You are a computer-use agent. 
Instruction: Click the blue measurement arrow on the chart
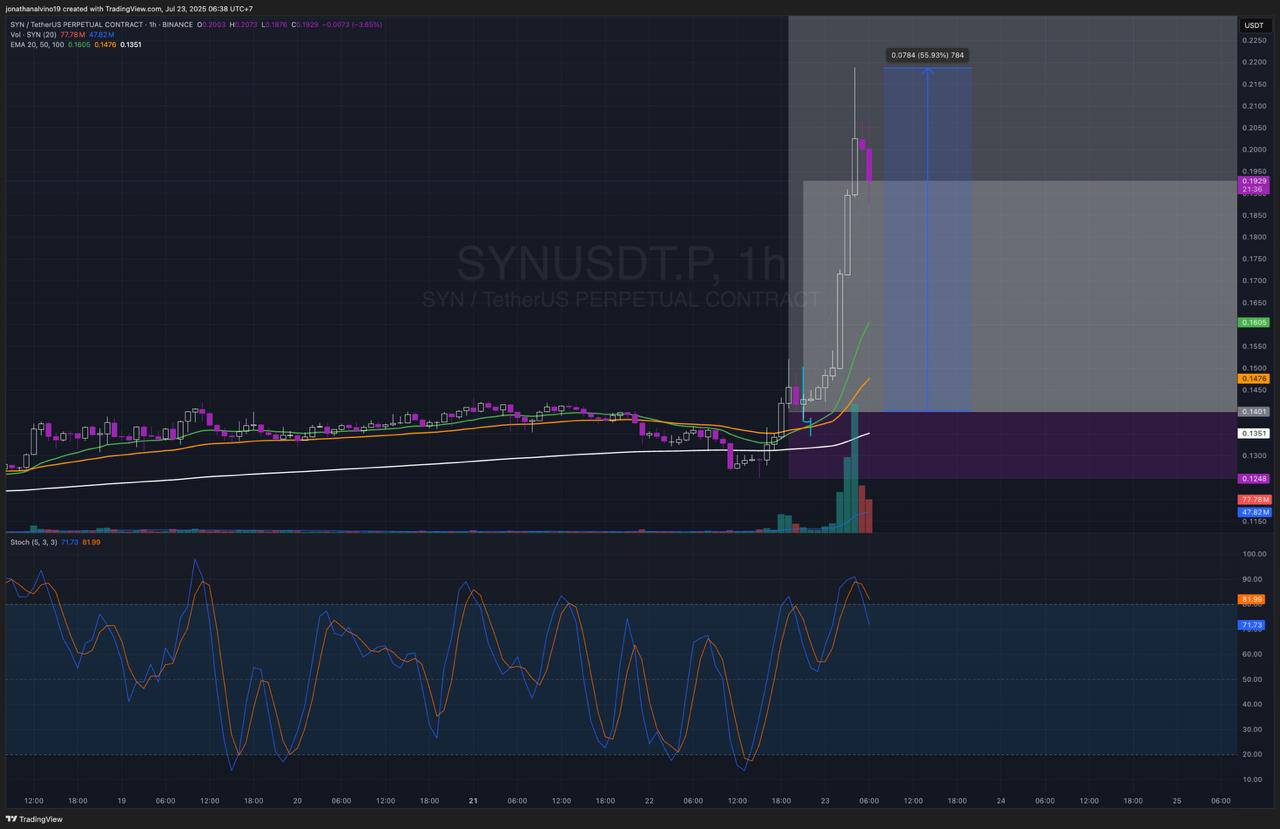tap(927, 240)
